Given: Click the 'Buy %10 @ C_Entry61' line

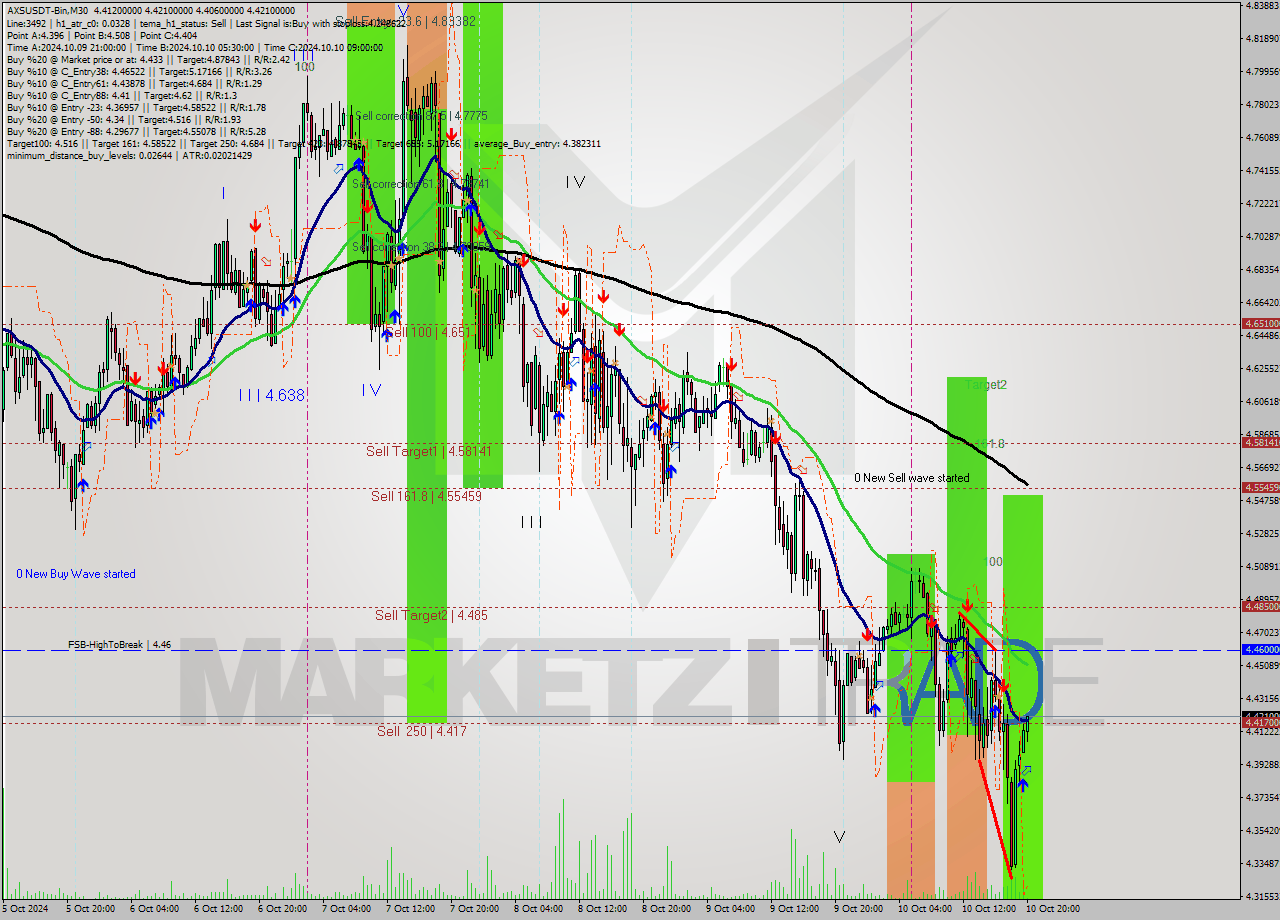Looking at the screenshot, I should [134, 83].
